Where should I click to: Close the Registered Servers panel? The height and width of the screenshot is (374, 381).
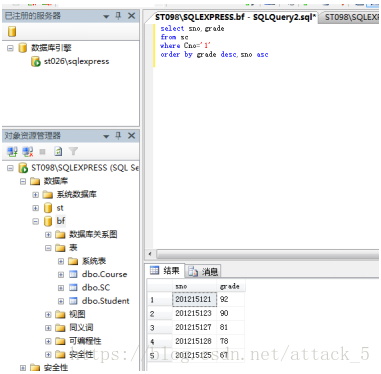[x=132, y=16]
